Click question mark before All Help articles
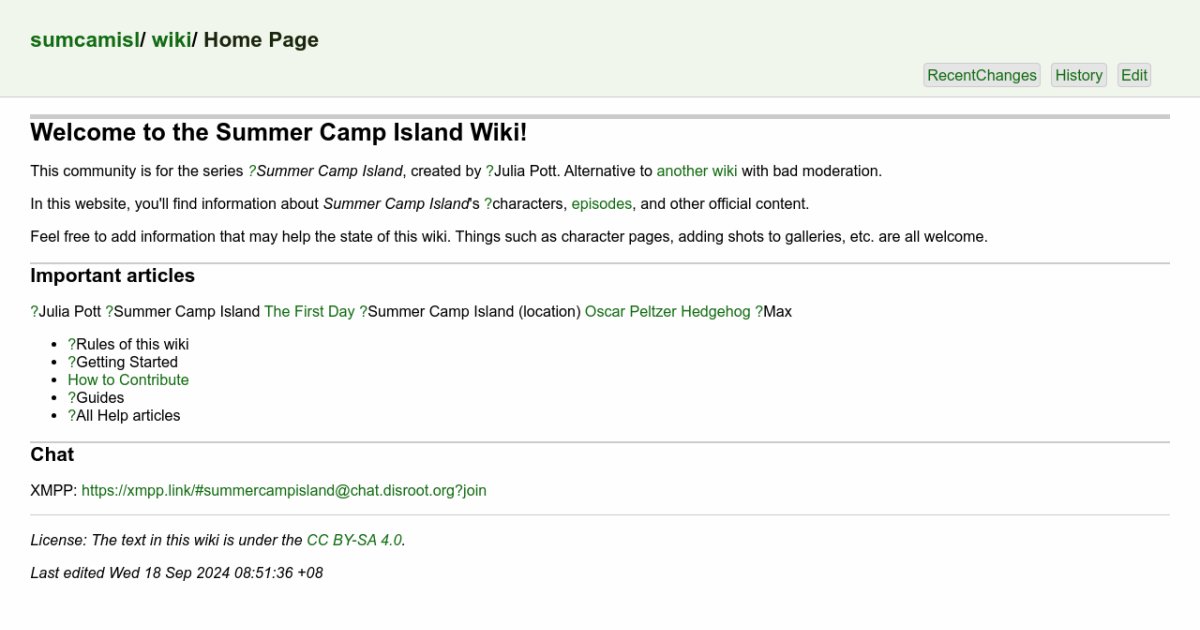The width and height of the screenshot is (1200, 630). (72, 416)
